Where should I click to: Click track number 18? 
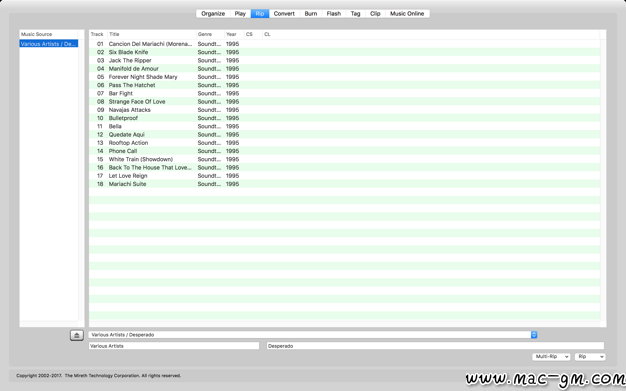click(x=100, y=184)
